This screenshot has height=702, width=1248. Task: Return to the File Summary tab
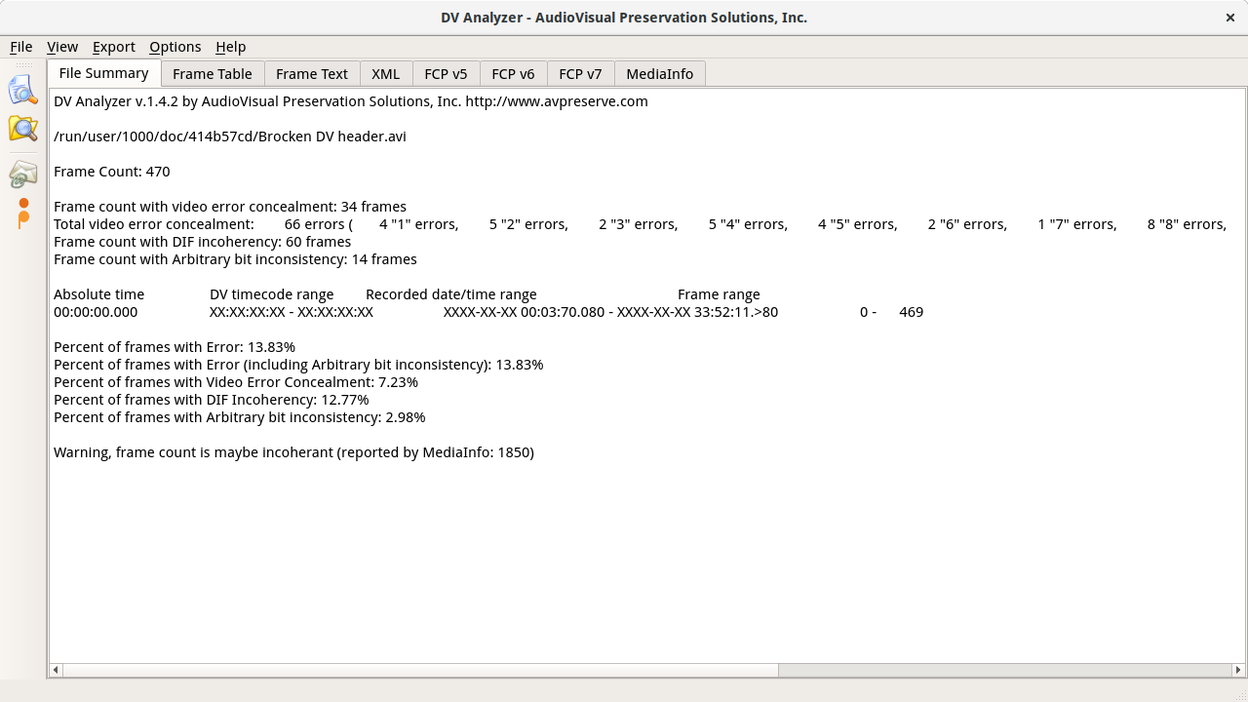point(103,73)
